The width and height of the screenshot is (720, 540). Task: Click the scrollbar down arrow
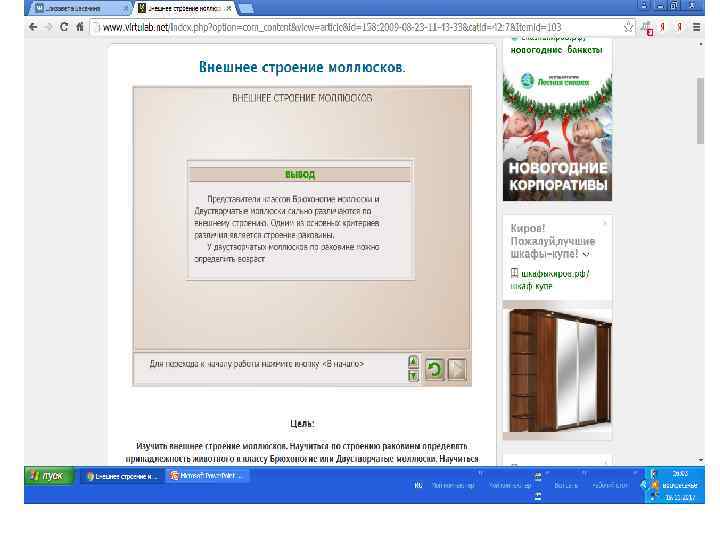701,460
